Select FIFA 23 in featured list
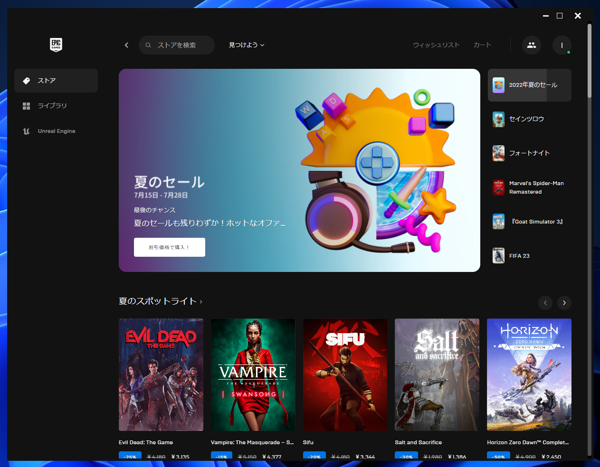600x467 pixels. point(529,256)
